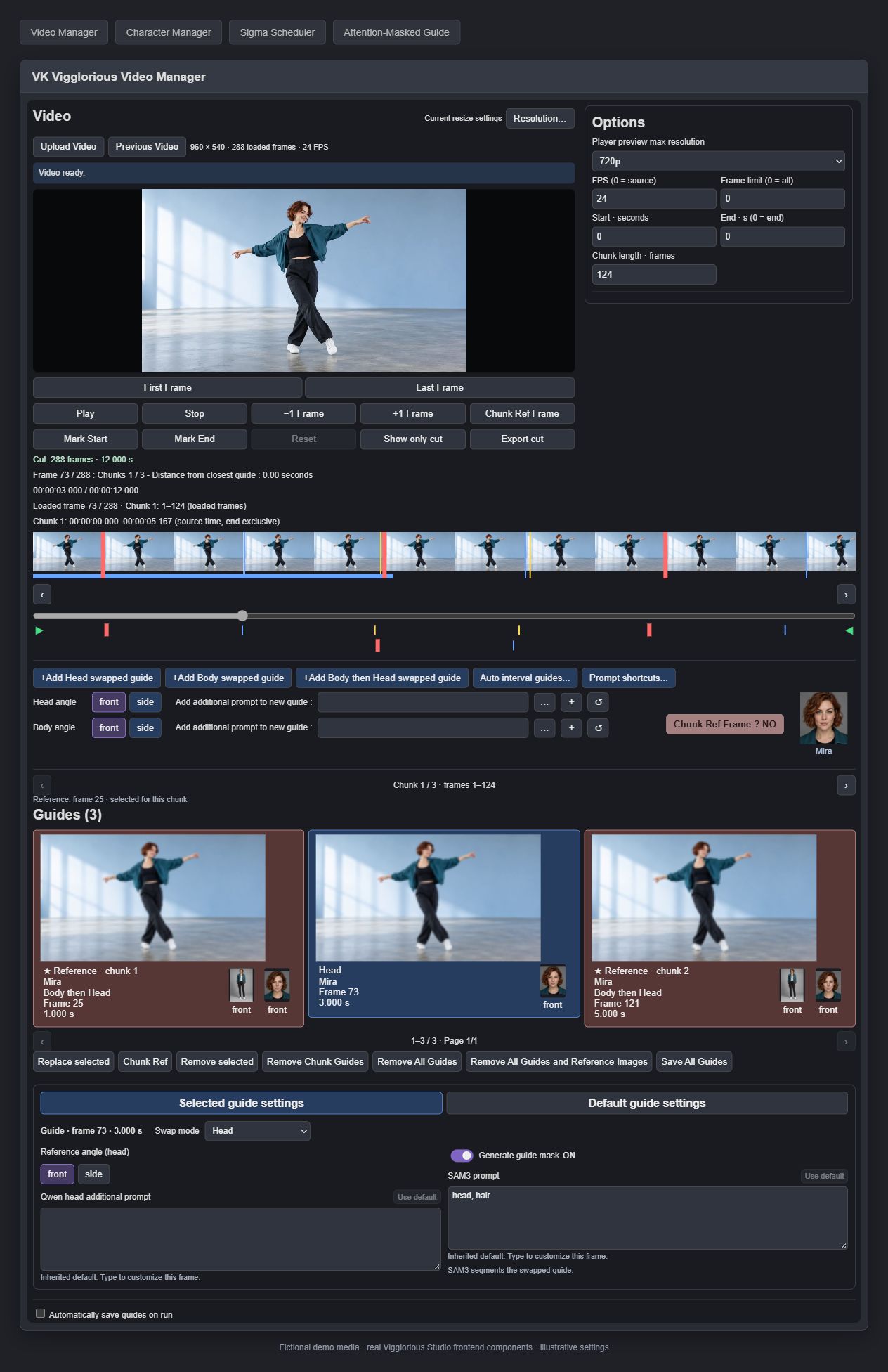The width and height of the screenshot is (888, 1372).
Task: Click Mark Start button
Action: coord(86,439)
